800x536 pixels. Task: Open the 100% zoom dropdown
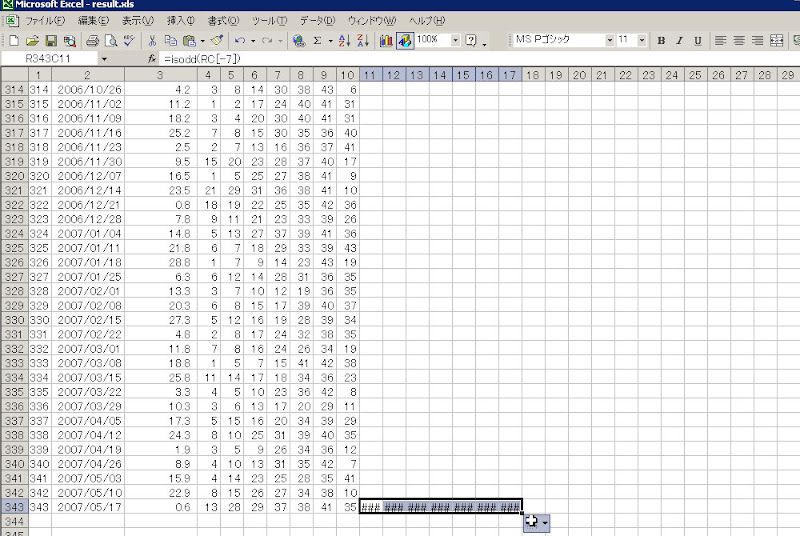(x=455, y=40)
